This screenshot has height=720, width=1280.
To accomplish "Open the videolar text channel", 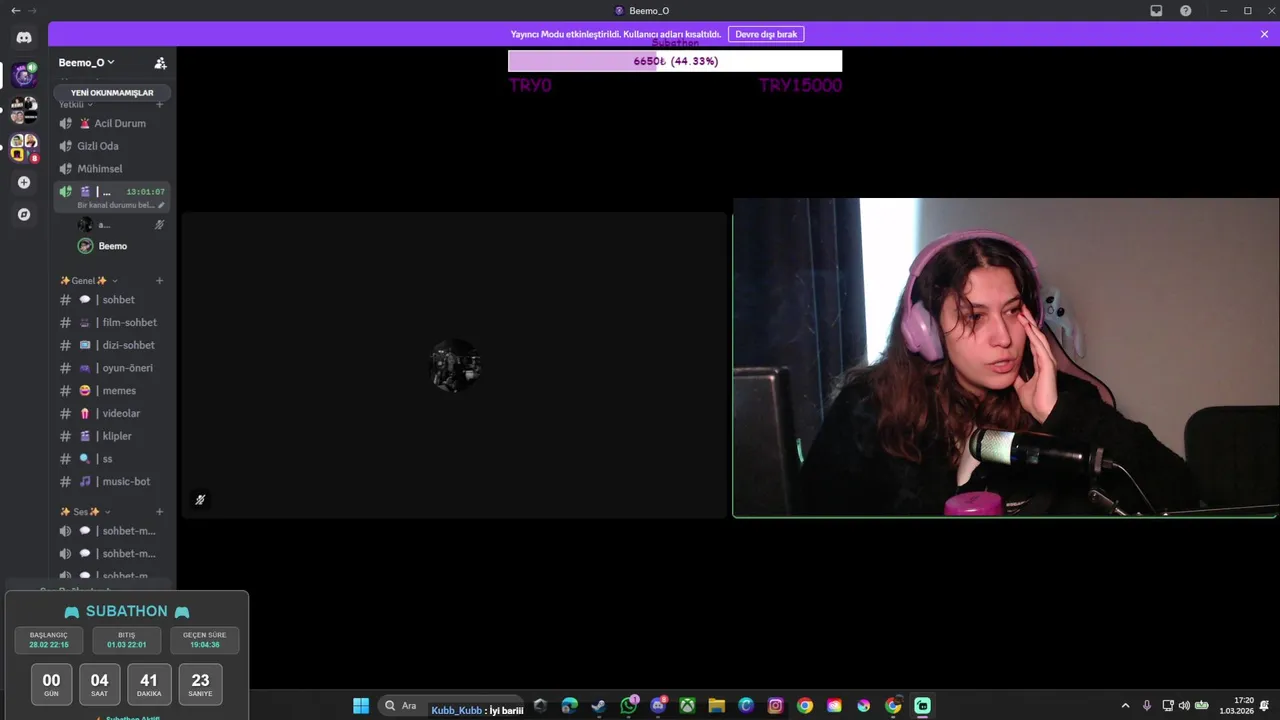I will pyautogui.click(x=112, y=414).
